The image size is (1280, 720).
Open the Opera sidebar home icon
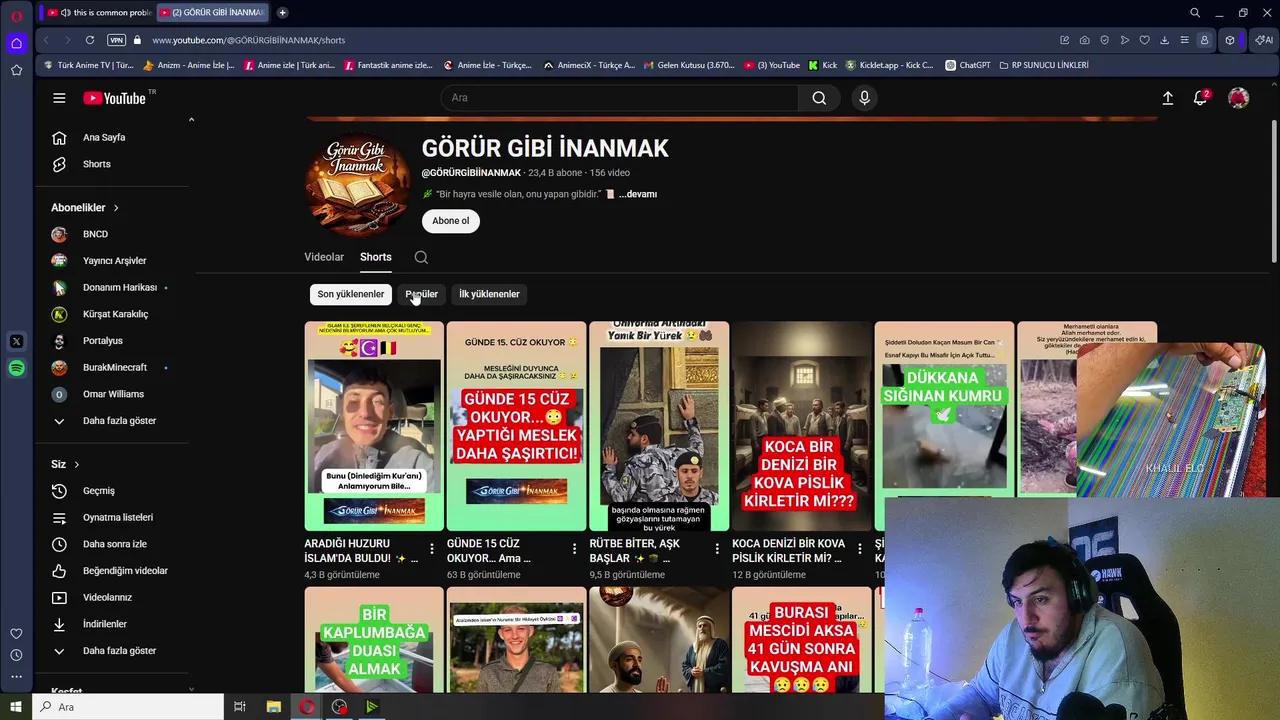[x=16, y=43]
